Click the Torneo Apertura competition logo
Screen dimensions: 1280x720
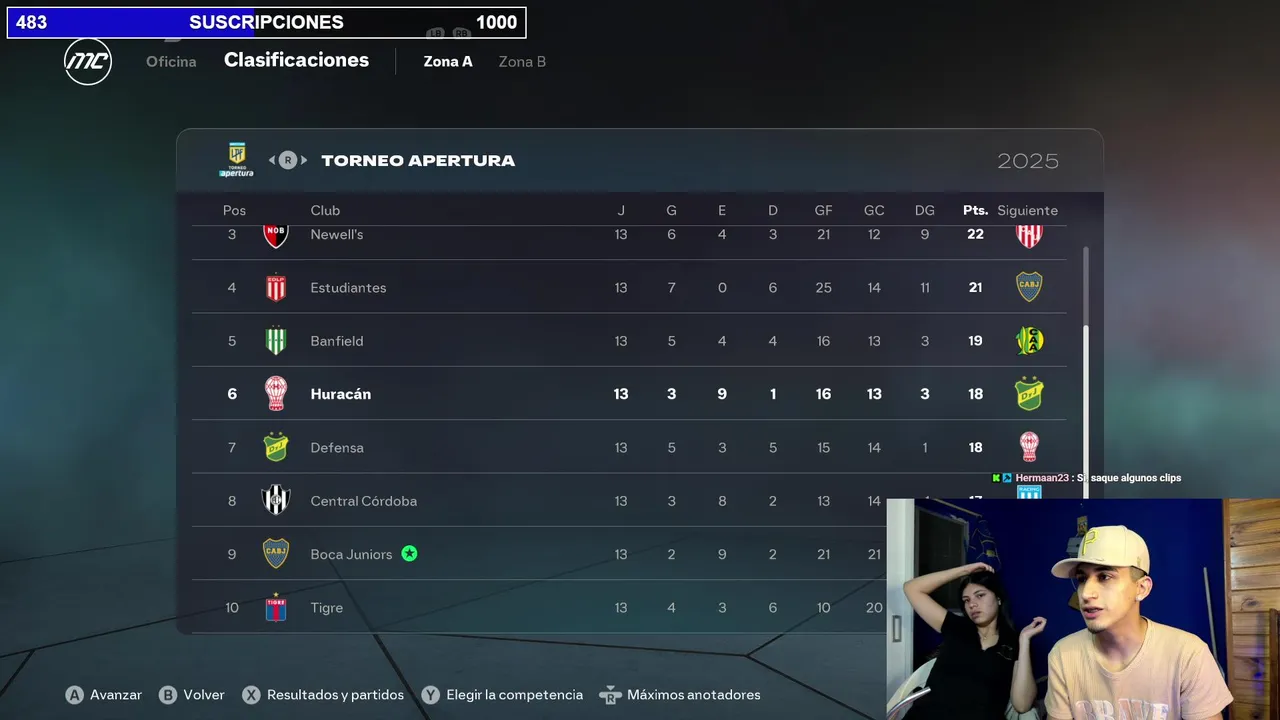237,160
